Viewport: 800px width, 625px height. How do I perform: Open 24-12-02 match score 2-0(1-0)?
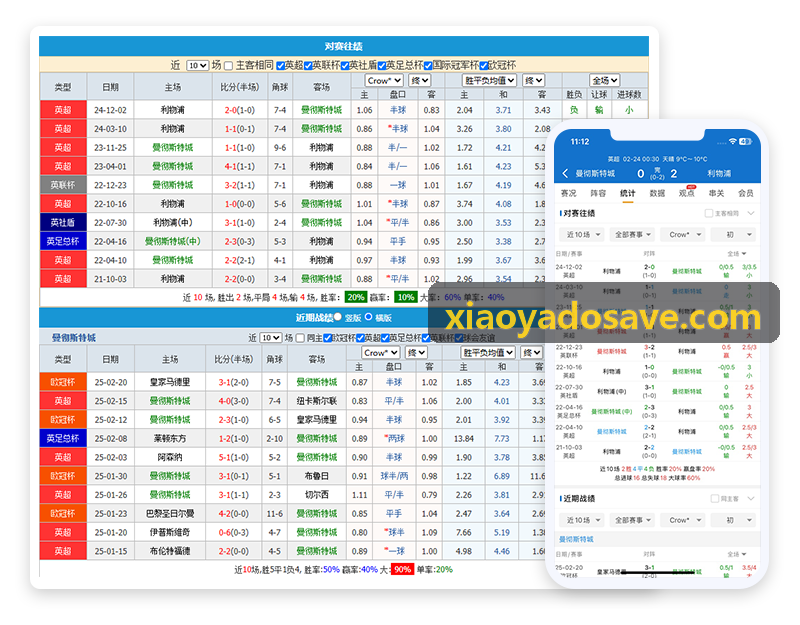(x=239, y=110)
